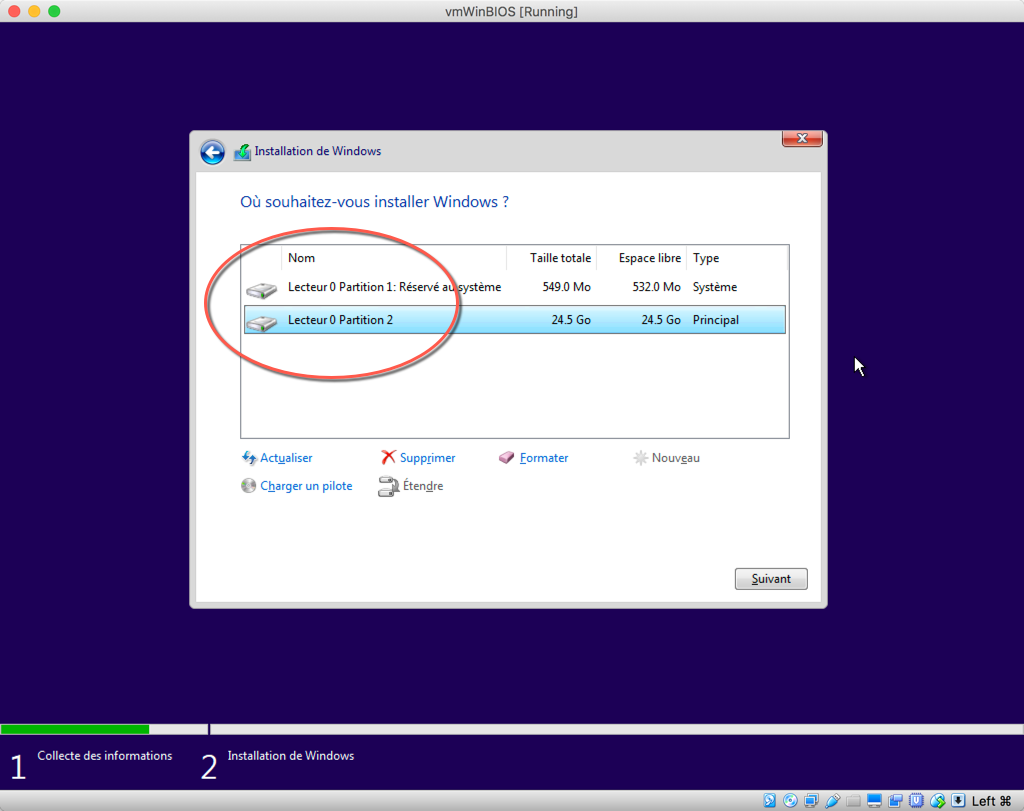Click the Nom column header

pyautogui.click(x=394, y=258)
